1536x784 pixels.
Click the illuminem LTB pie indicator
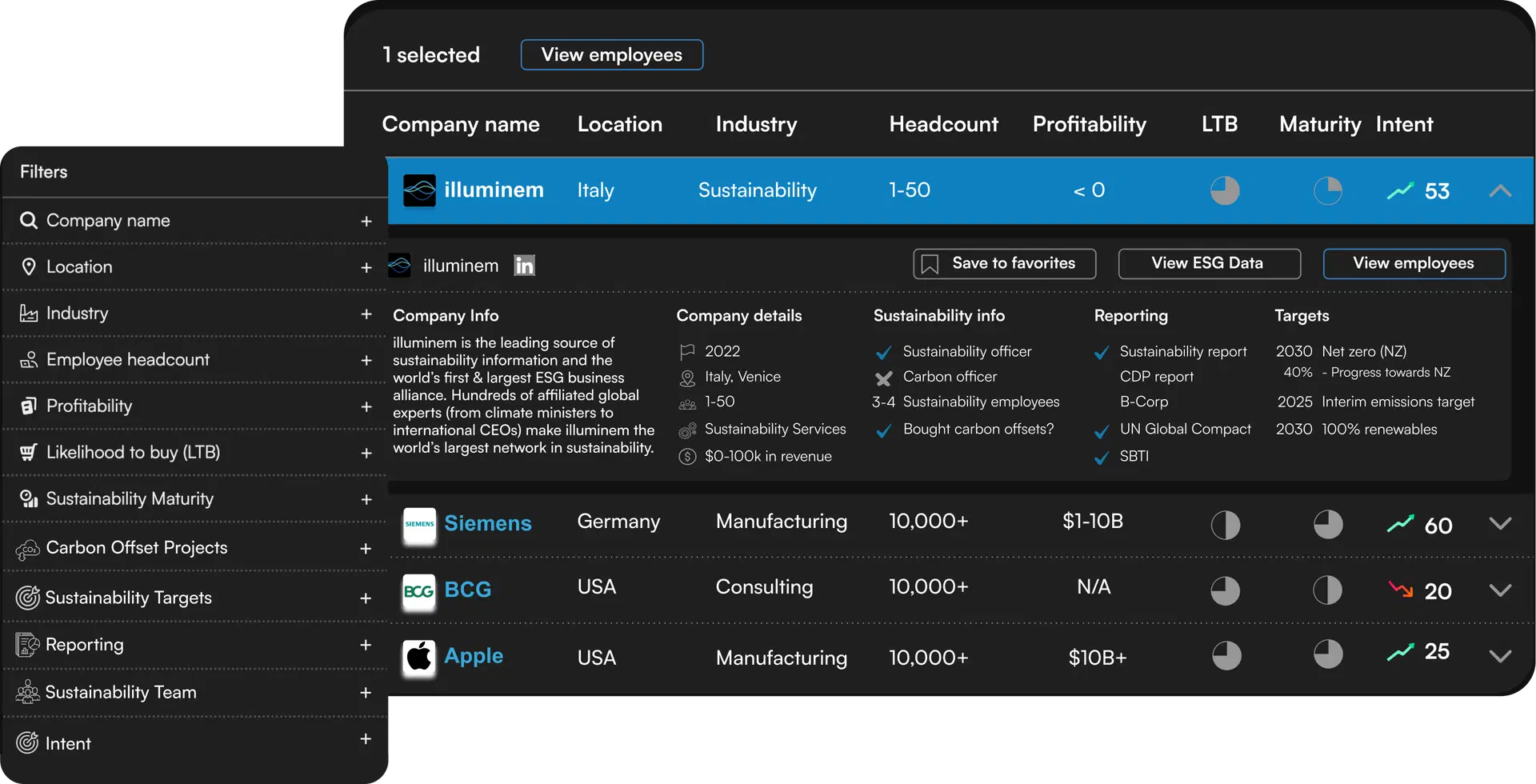point(1225,190)
